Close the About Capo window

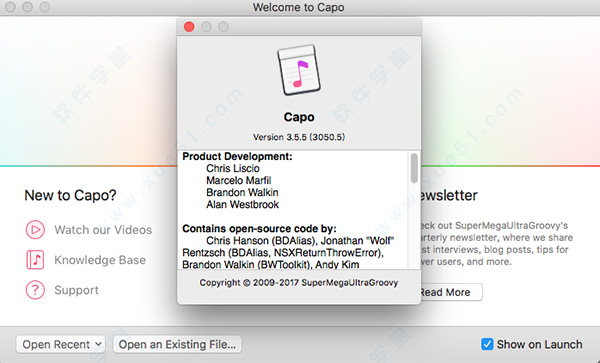click(x=189, y=27)
